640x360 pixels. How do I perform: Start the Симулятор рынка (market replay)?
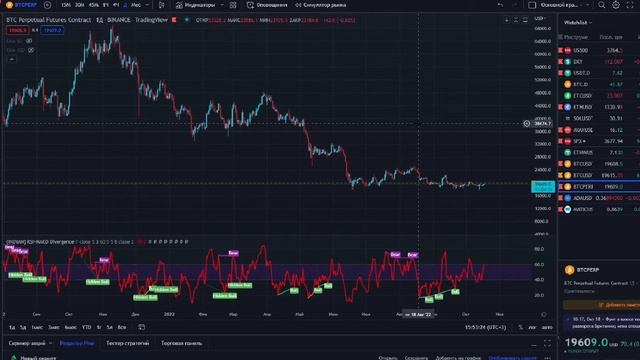click(321, 5)
